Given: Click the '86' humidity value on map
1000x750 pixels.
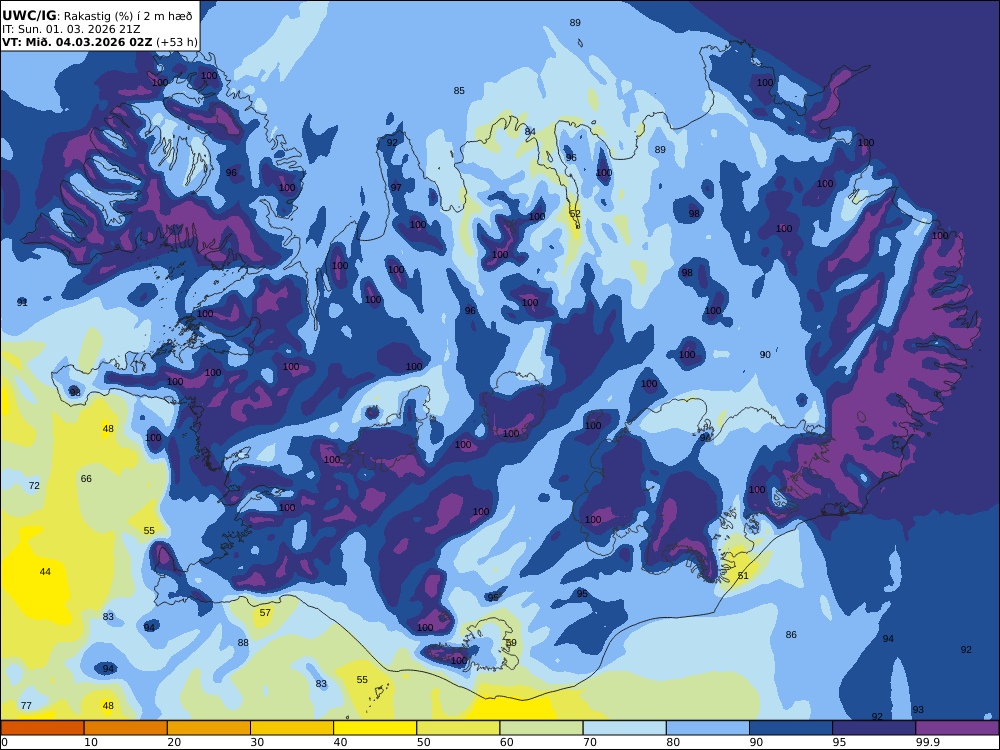Looking at the screenshot, I should point(791,635).
